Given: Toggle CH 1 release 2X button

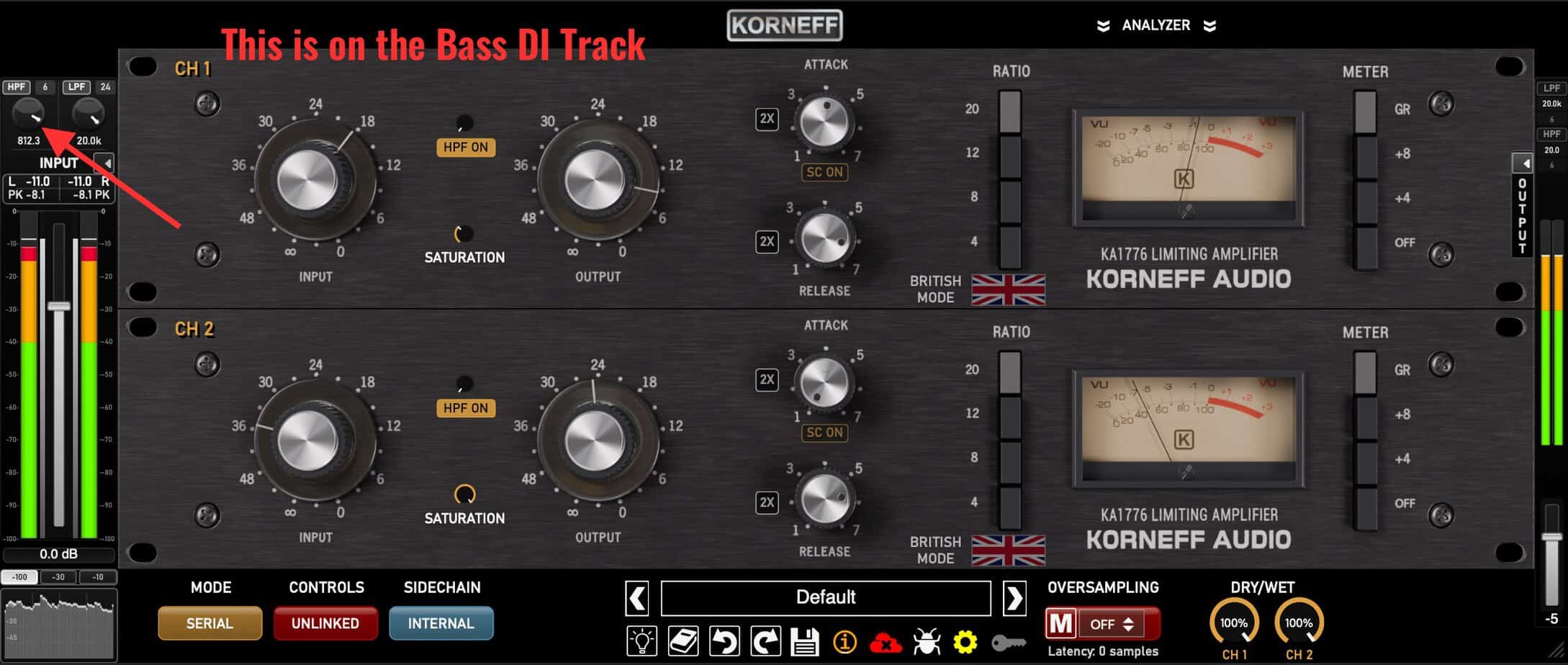Looking at the screenshot, I should [767, 241].
